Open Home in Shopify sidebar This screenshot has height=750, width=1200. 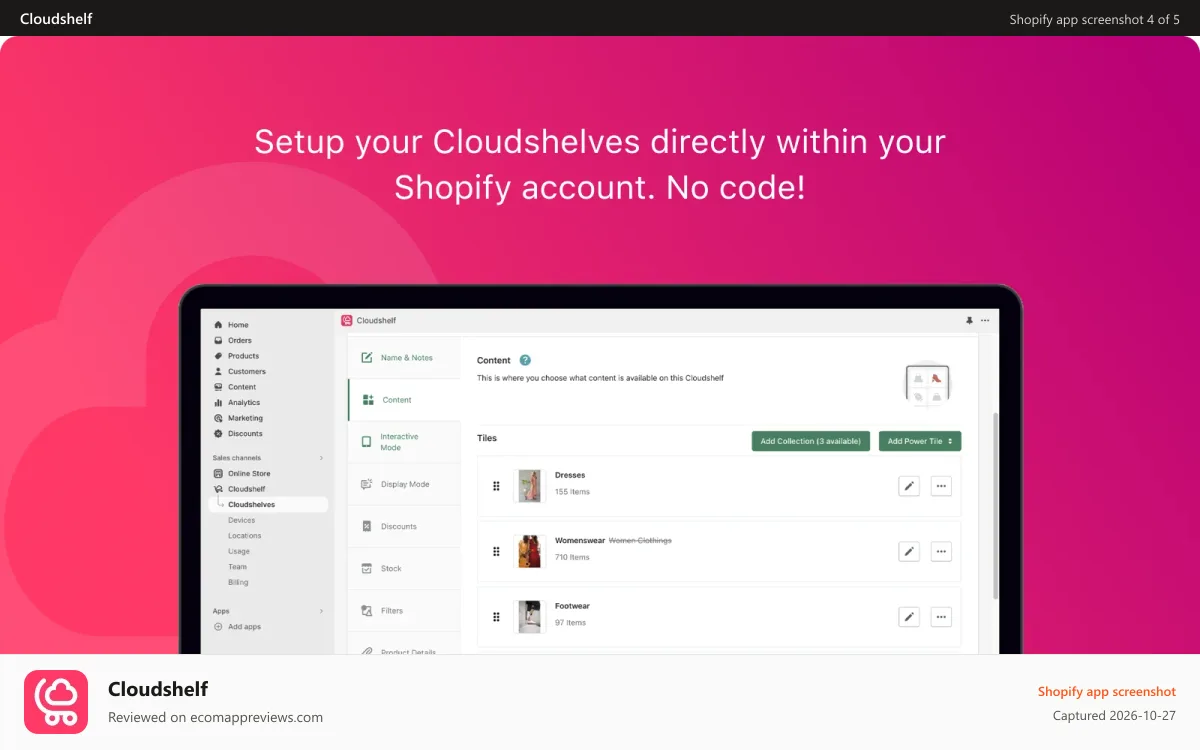coord(238,325)
